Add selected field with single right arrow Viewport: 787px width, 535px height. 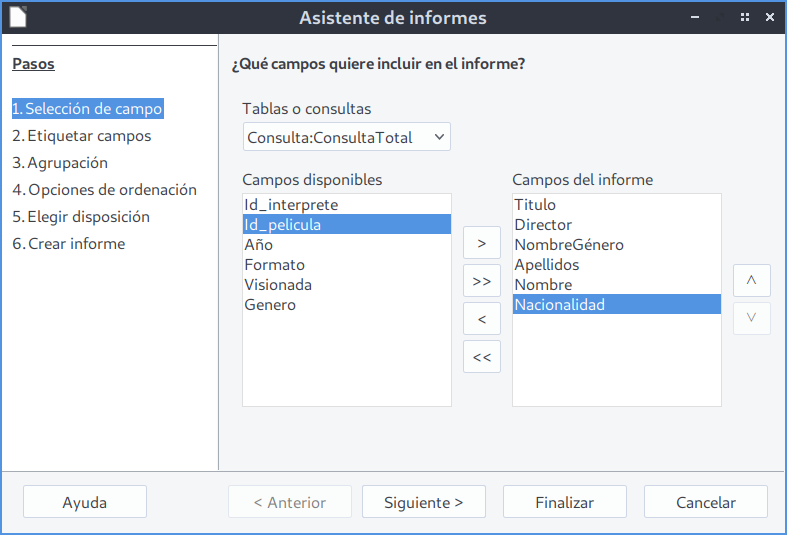click(x=481, y=244)
